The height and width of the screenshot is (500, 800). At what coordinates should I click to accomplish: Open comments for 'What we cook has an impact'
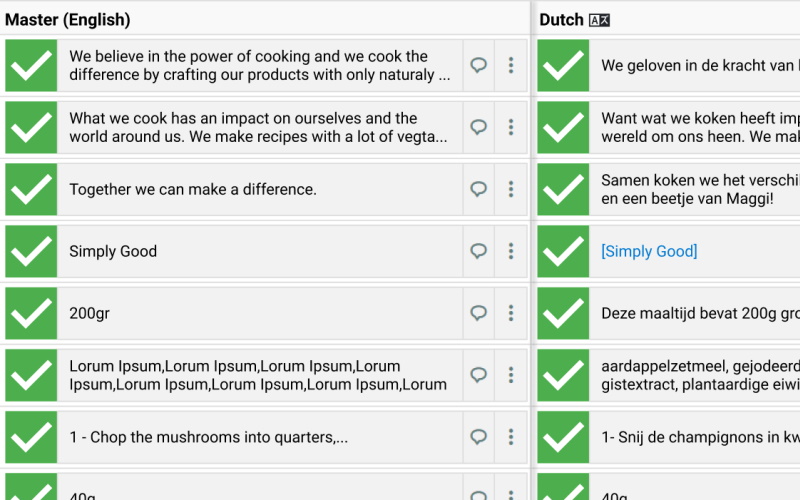click(478, 127)
